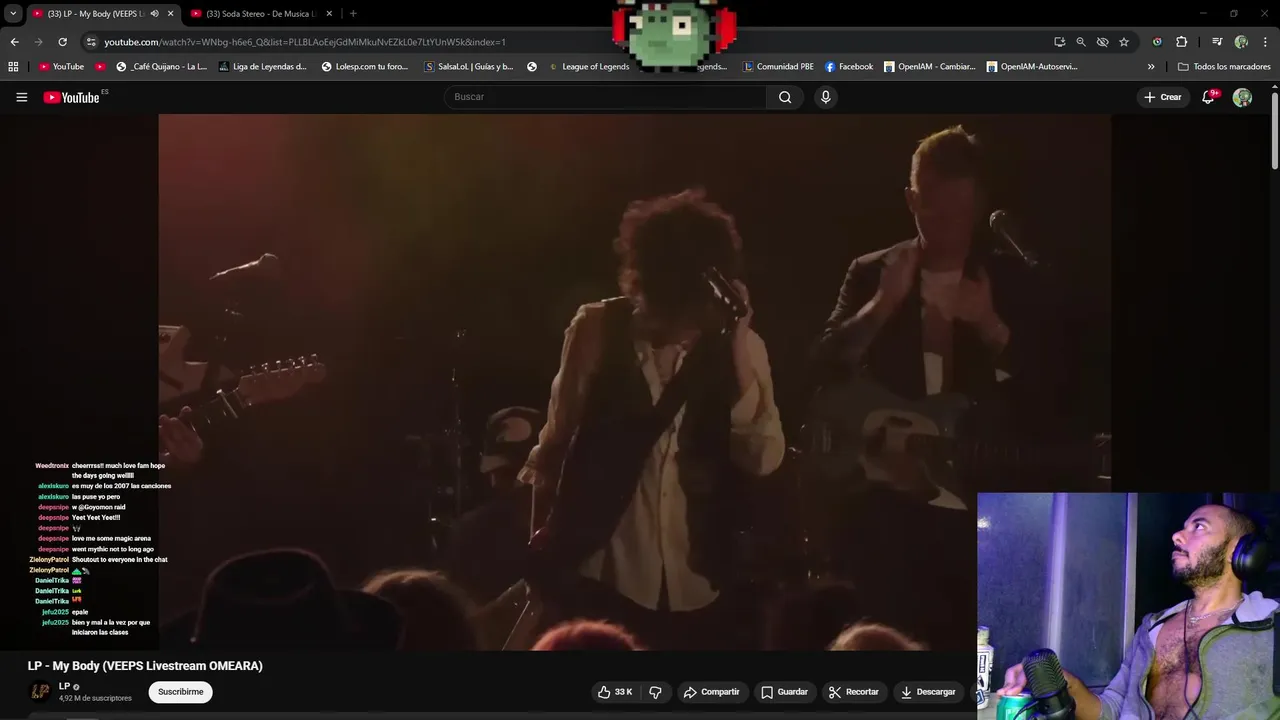Click the video title LP - My Body

[145, 666]
